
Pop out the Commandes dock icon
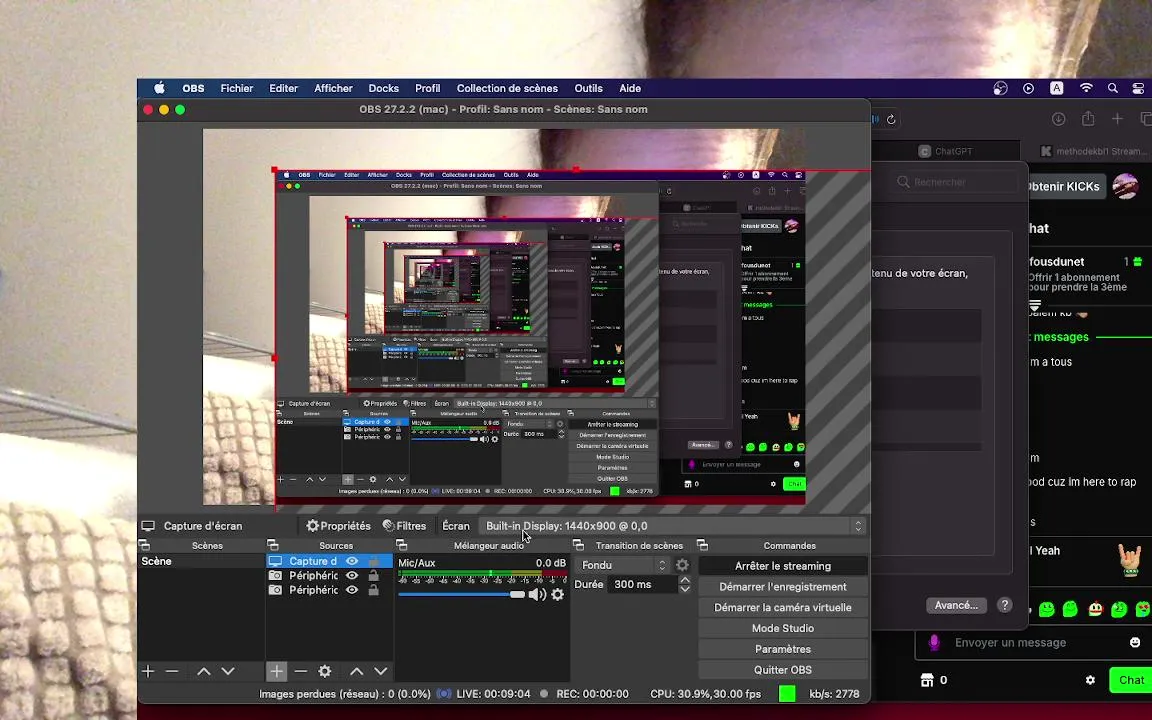click(x=702, y=545)
